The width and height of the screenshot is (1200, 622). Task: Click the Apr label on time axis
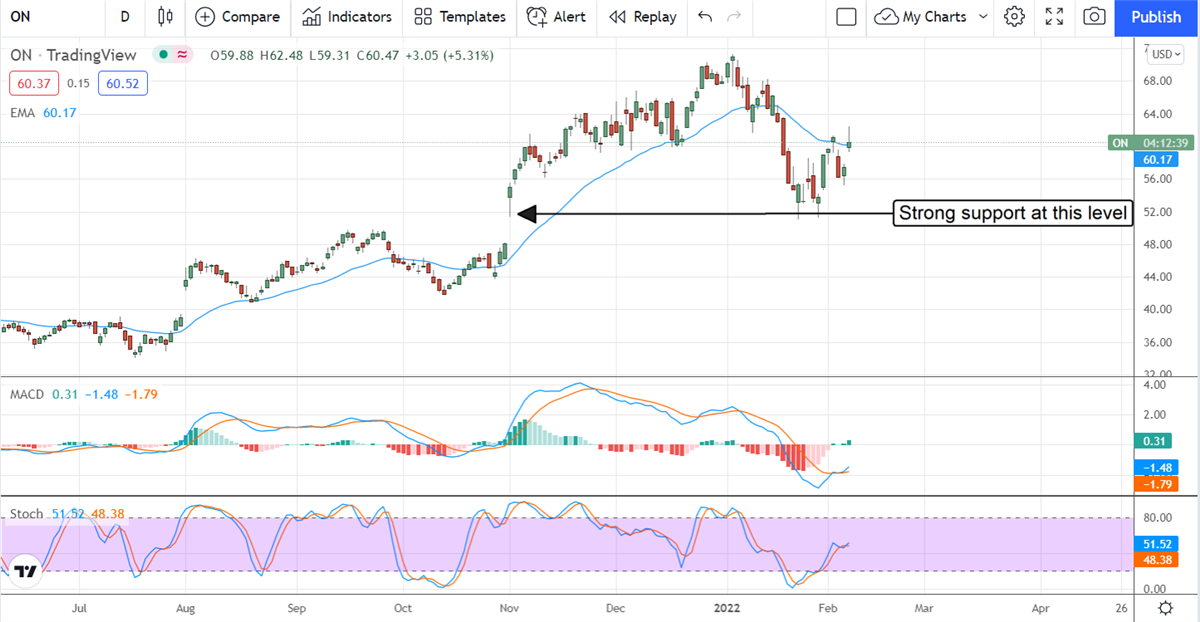[1041, 607]
